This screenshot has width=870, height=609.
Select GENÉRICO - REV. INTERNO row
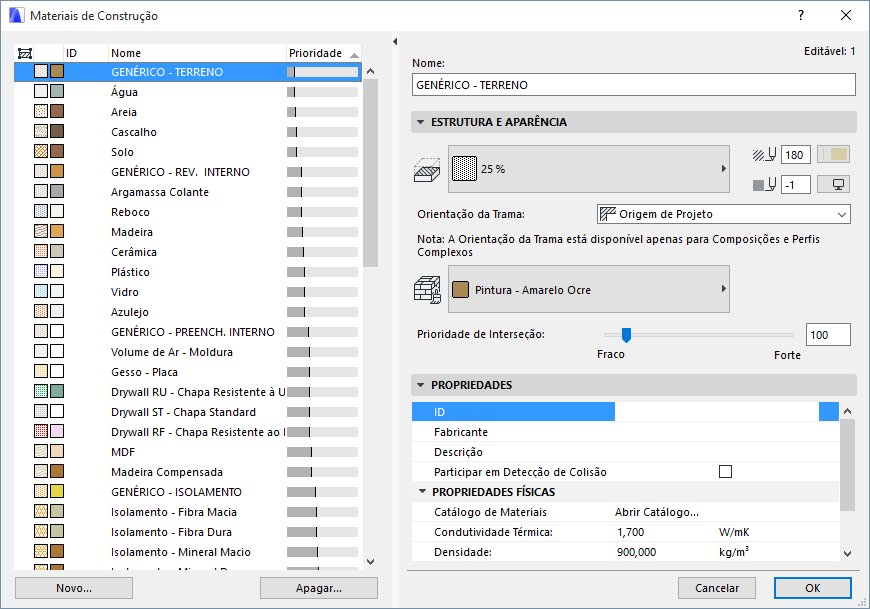188,171
